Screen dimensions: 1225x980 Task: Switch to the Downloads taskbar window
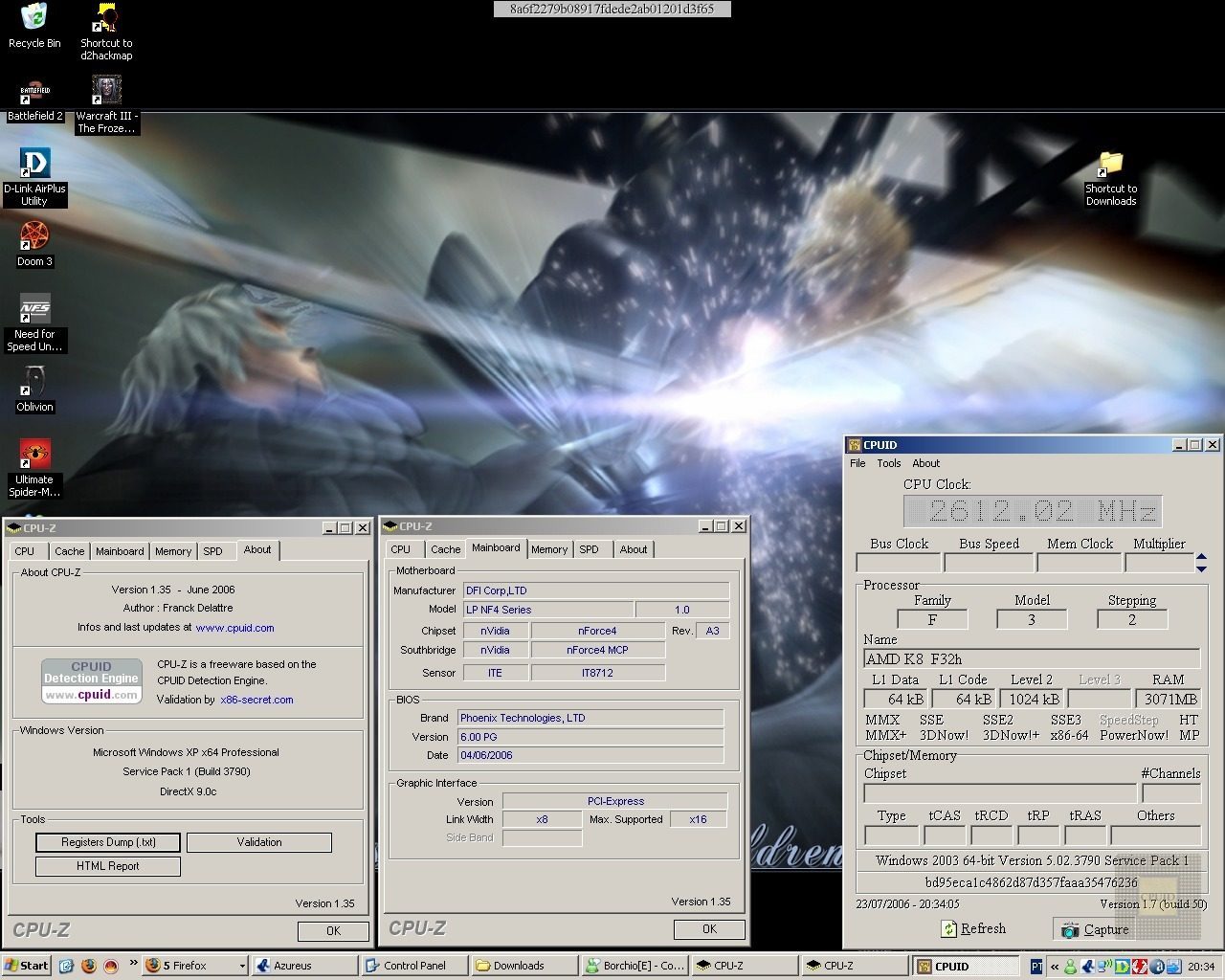525,966
